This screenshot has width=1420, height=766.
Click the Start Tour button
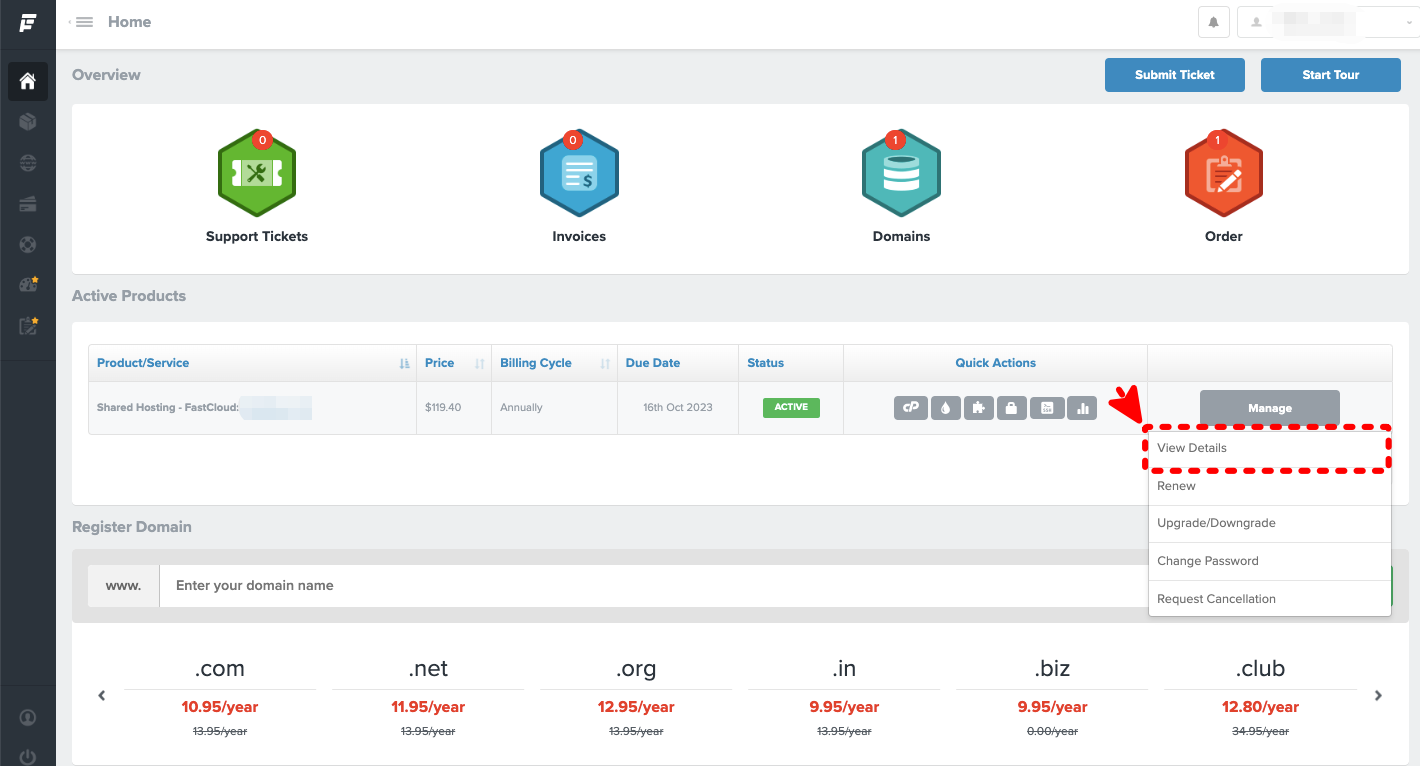1331,75
